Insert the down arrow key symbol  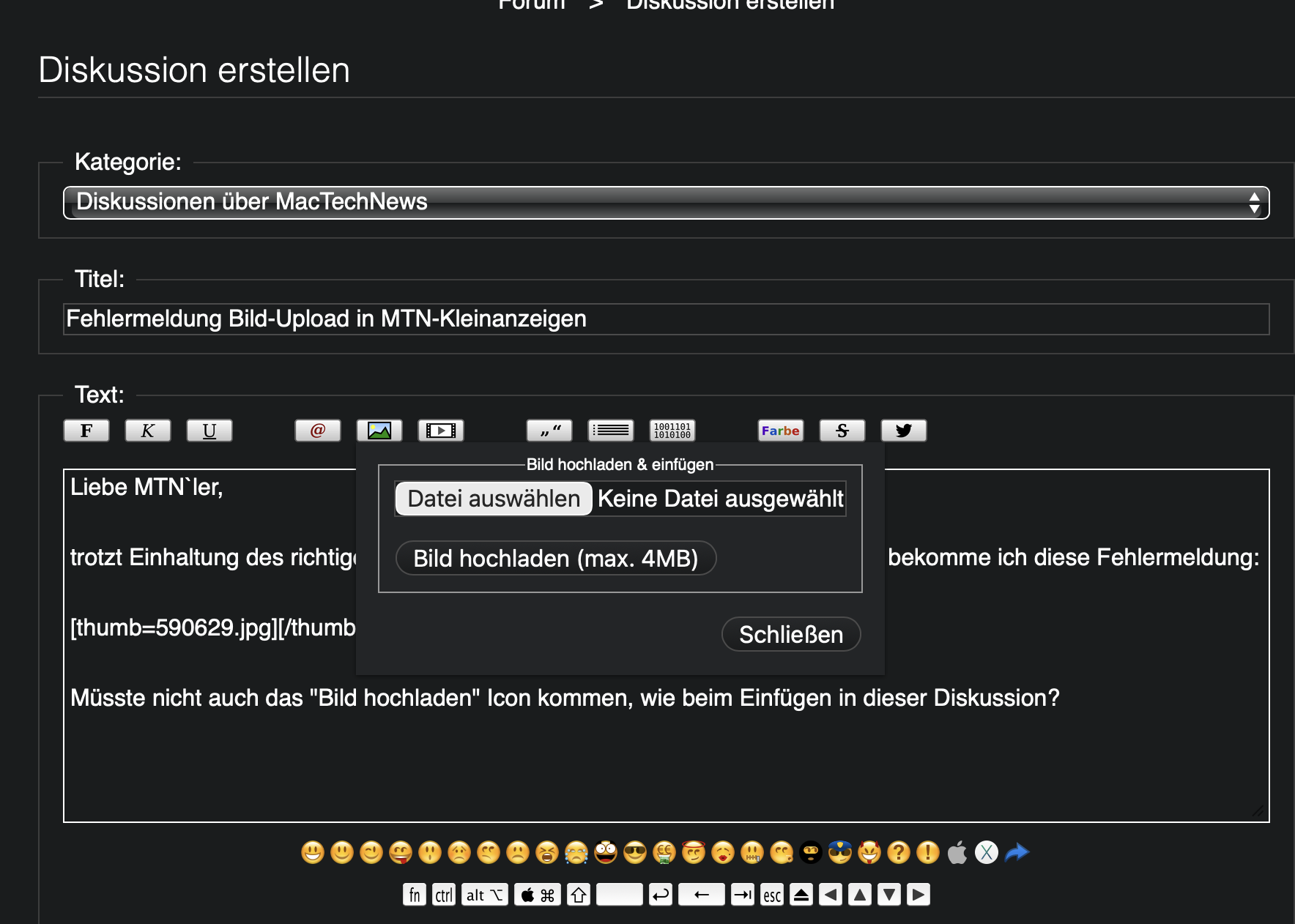click(889, 895)
